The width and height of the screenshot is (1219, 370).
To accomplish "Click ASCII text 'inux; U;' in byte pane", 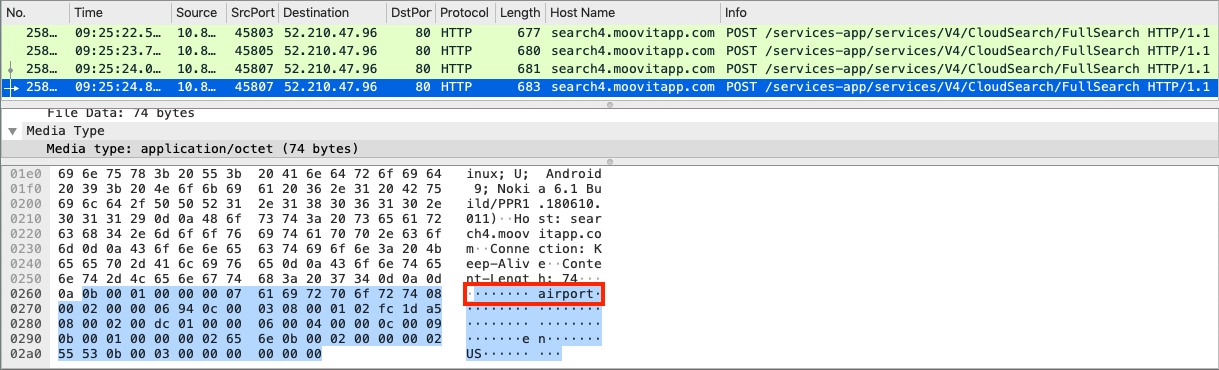I will [x=498, y=174].
